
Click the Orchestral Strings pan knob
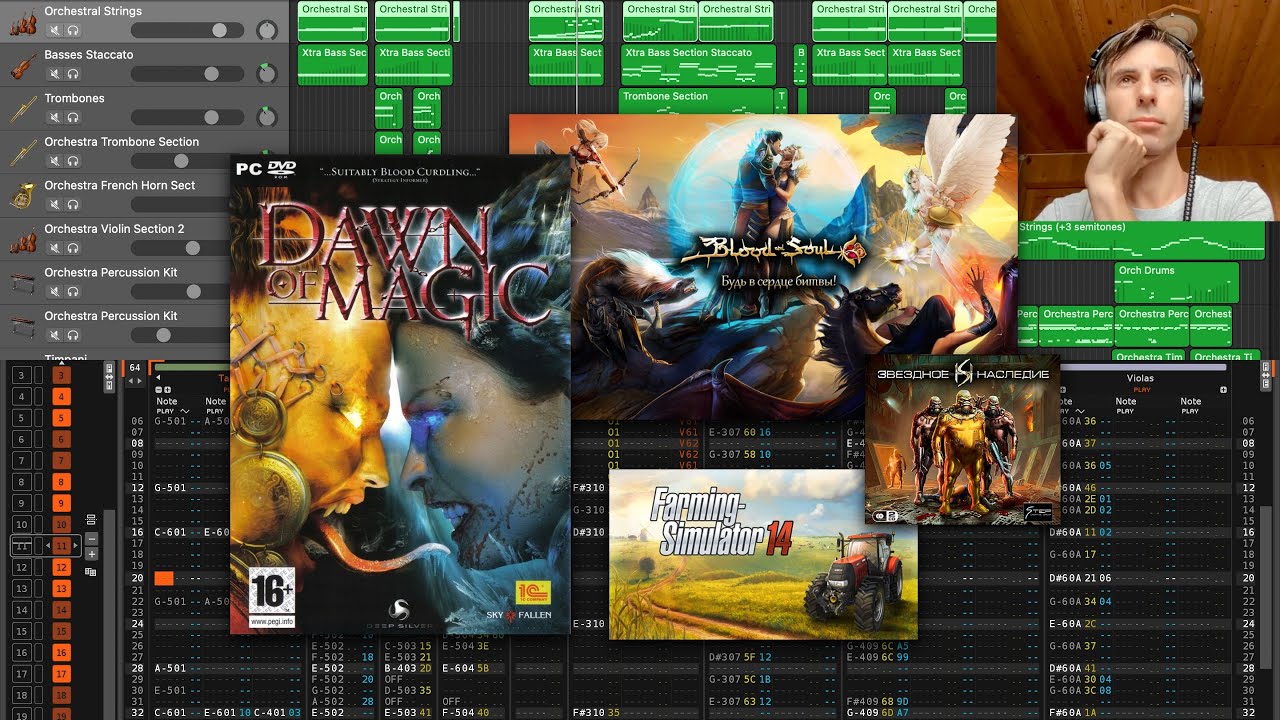(266, 30)
